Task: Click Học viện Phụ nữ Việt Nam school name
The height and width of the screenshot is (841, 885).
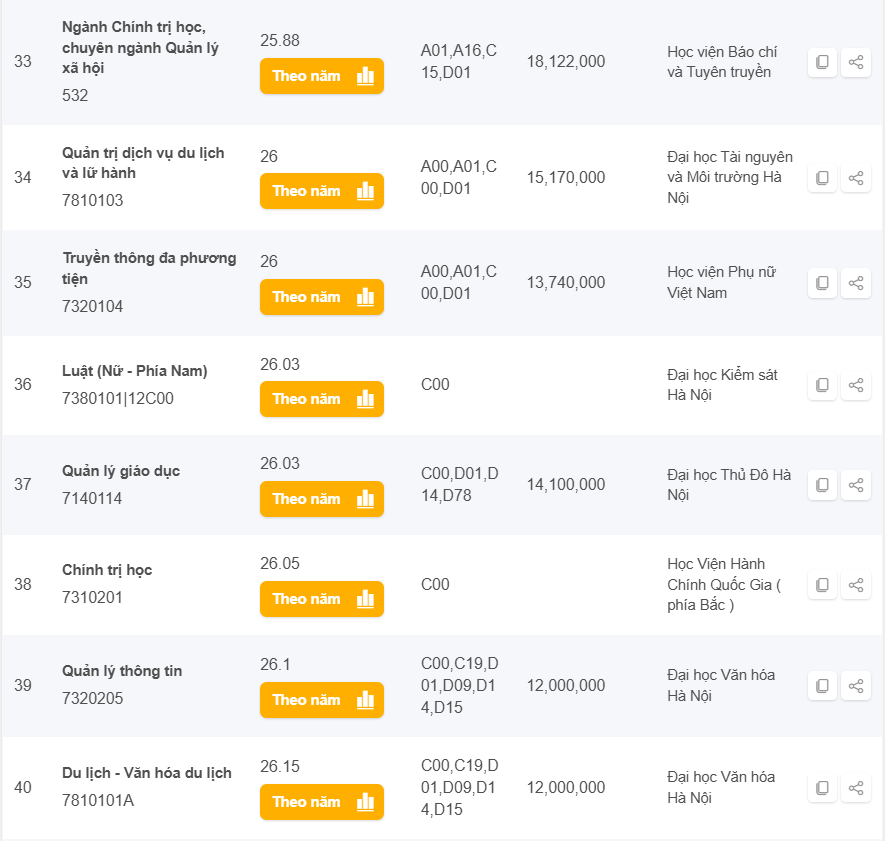Action: 721,283
